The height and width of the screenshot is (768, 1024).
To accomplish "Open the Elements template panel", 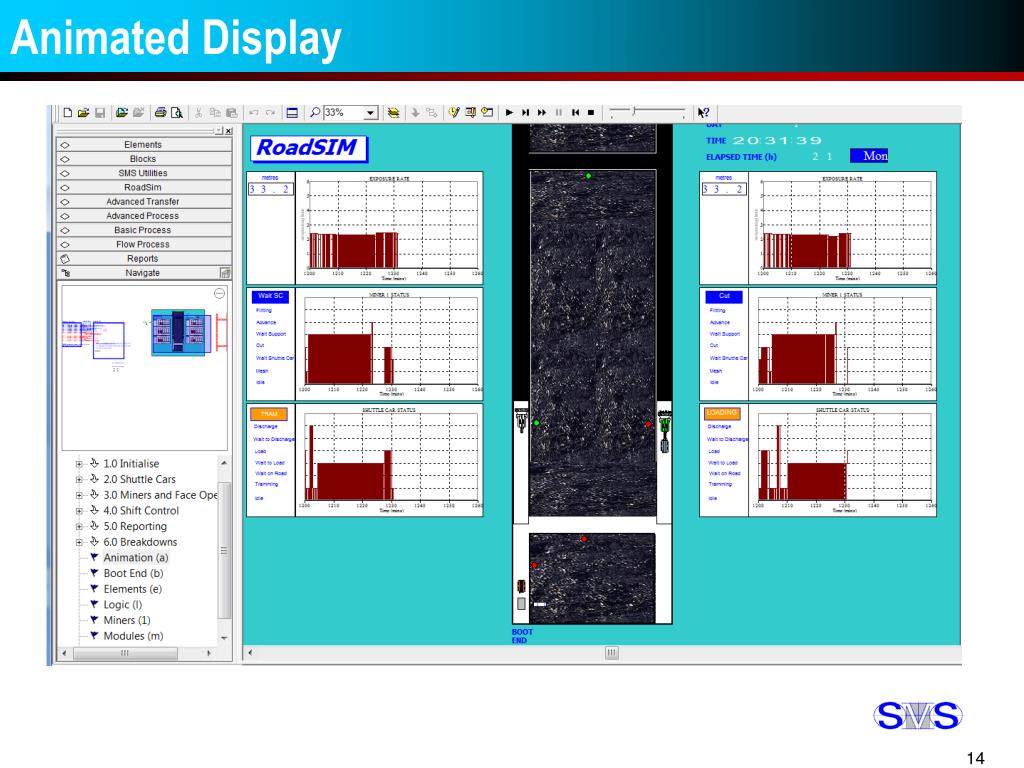I will coord(144,145).
